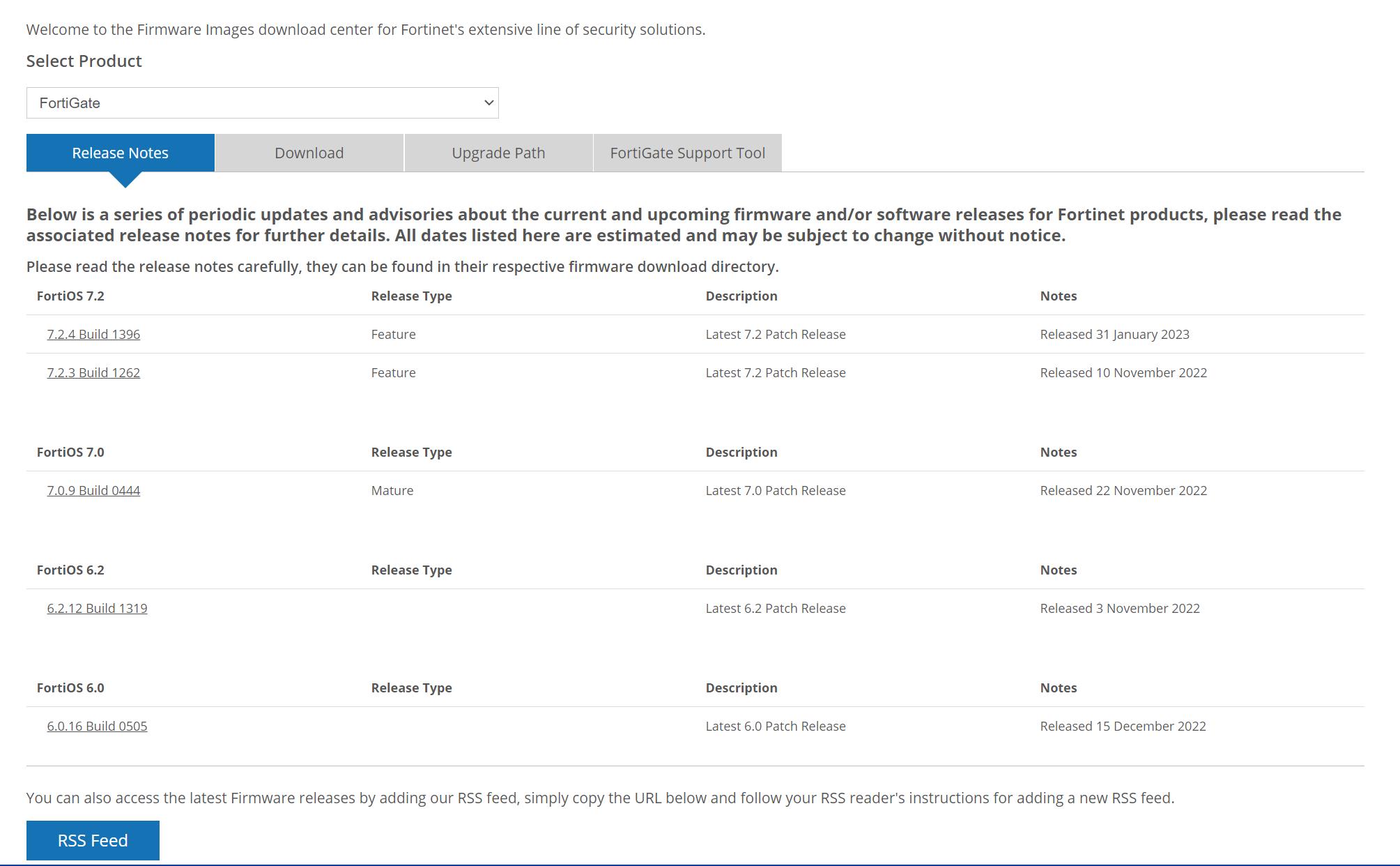Click the 'Description' header in FortiOS 7.2 table
The width and height of the screenshot is (1400, 866).
[741, 296]
